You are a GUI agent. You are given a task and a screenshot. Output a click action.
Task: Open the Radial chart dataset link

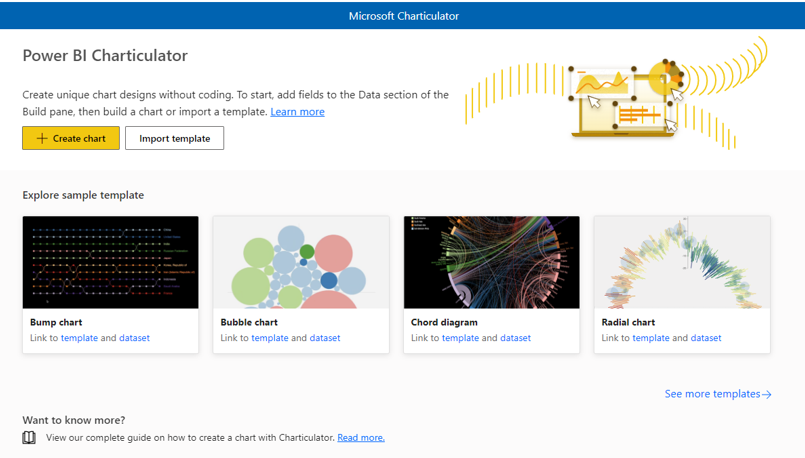(x=706, y=338)
